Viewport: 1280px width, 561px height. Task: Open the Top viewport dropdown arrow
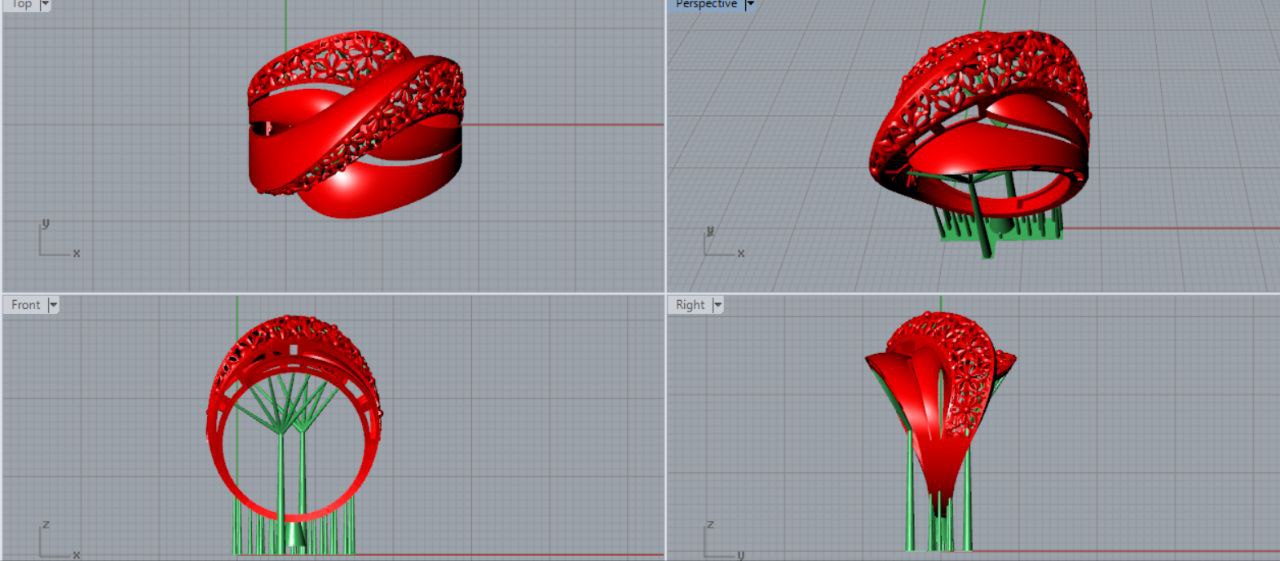(x=45, y=5)
